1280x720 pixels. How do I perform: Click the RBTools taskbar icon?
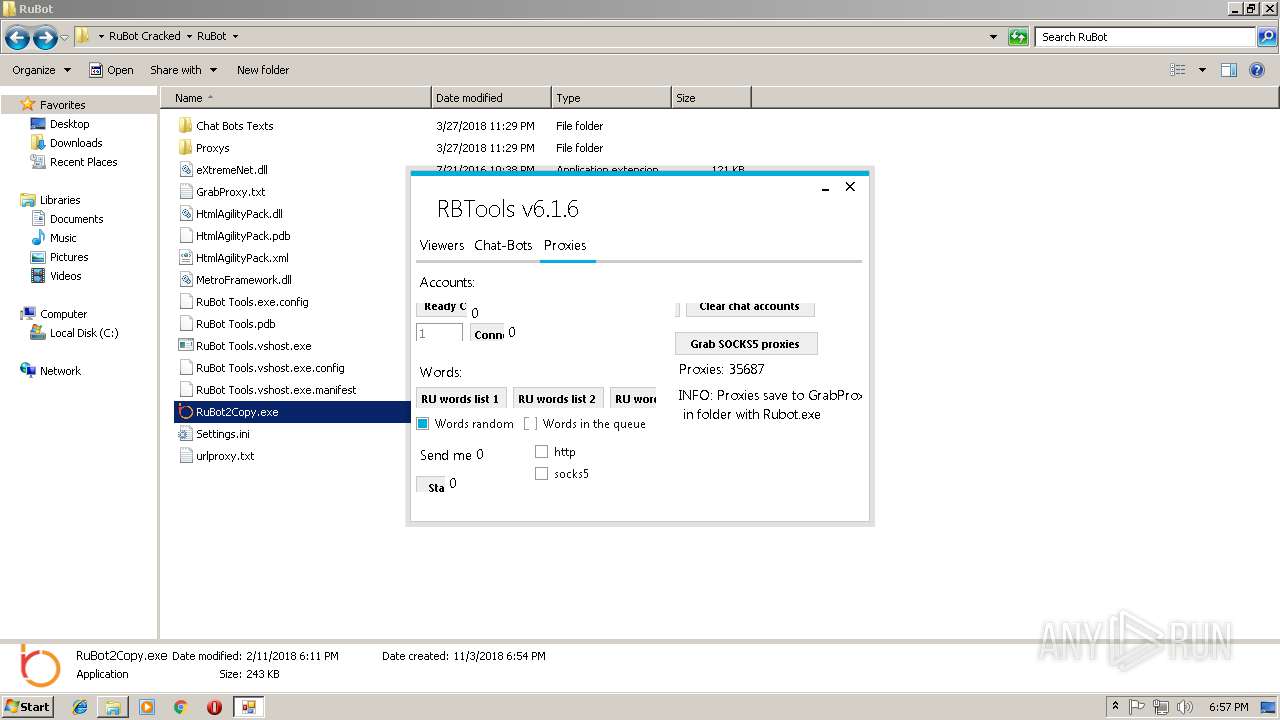[x=248, y=707]
